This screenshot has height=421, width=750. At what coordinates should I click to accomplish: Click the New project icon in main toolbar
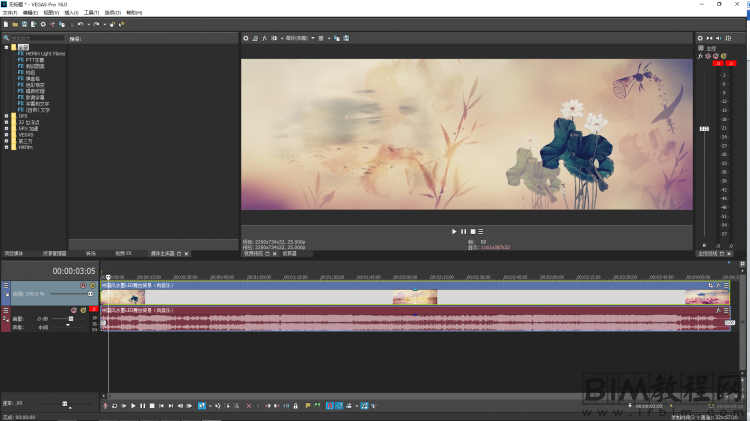click(x=6, y=24)
